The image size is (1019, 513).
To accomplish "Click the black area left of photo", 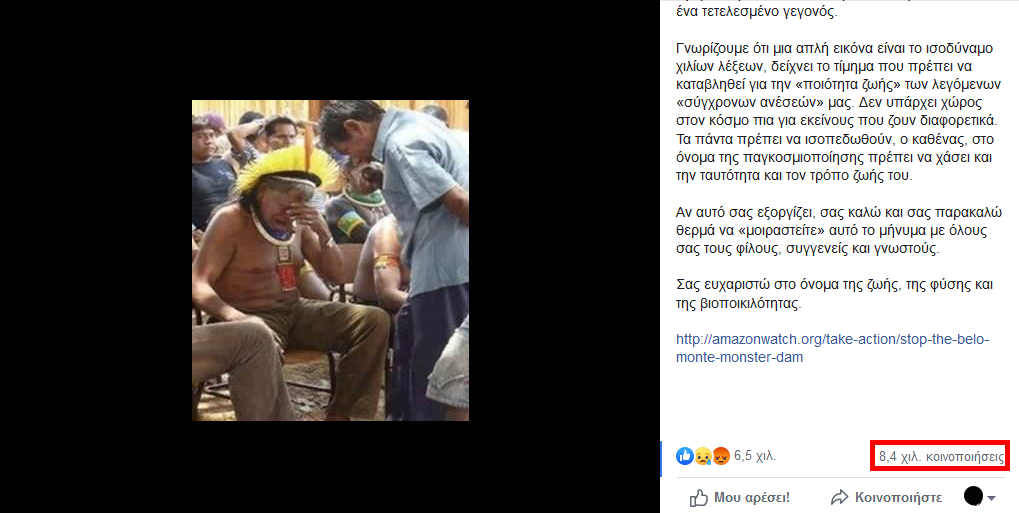I will point(95,260).
